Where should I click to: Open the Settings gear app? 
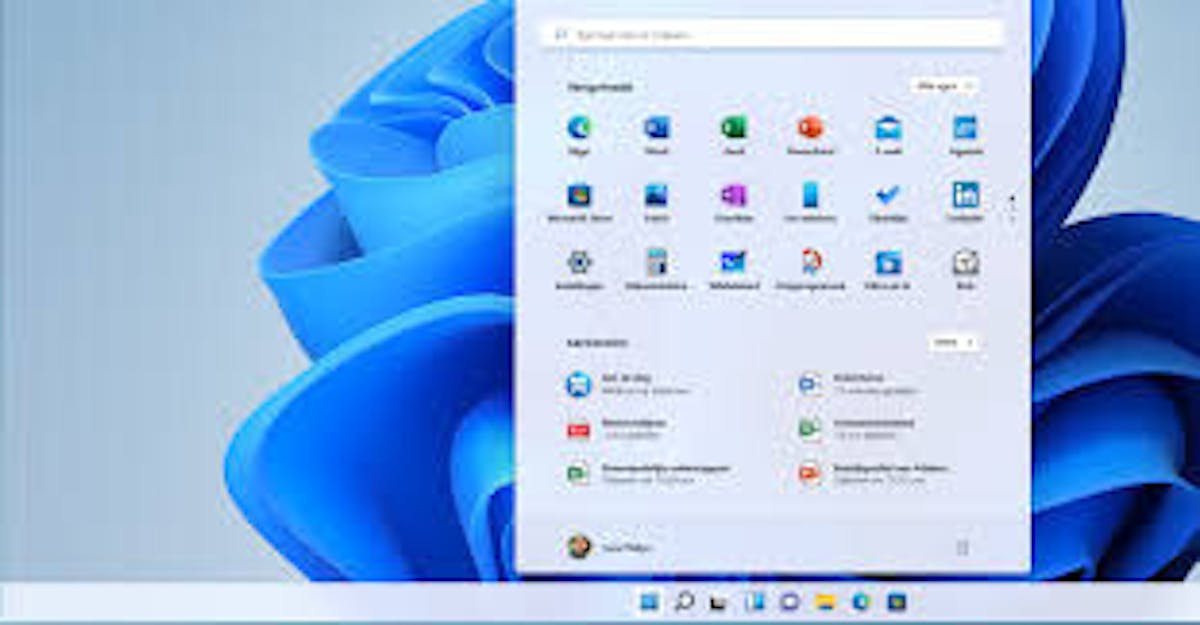click(x=579, y=262)
